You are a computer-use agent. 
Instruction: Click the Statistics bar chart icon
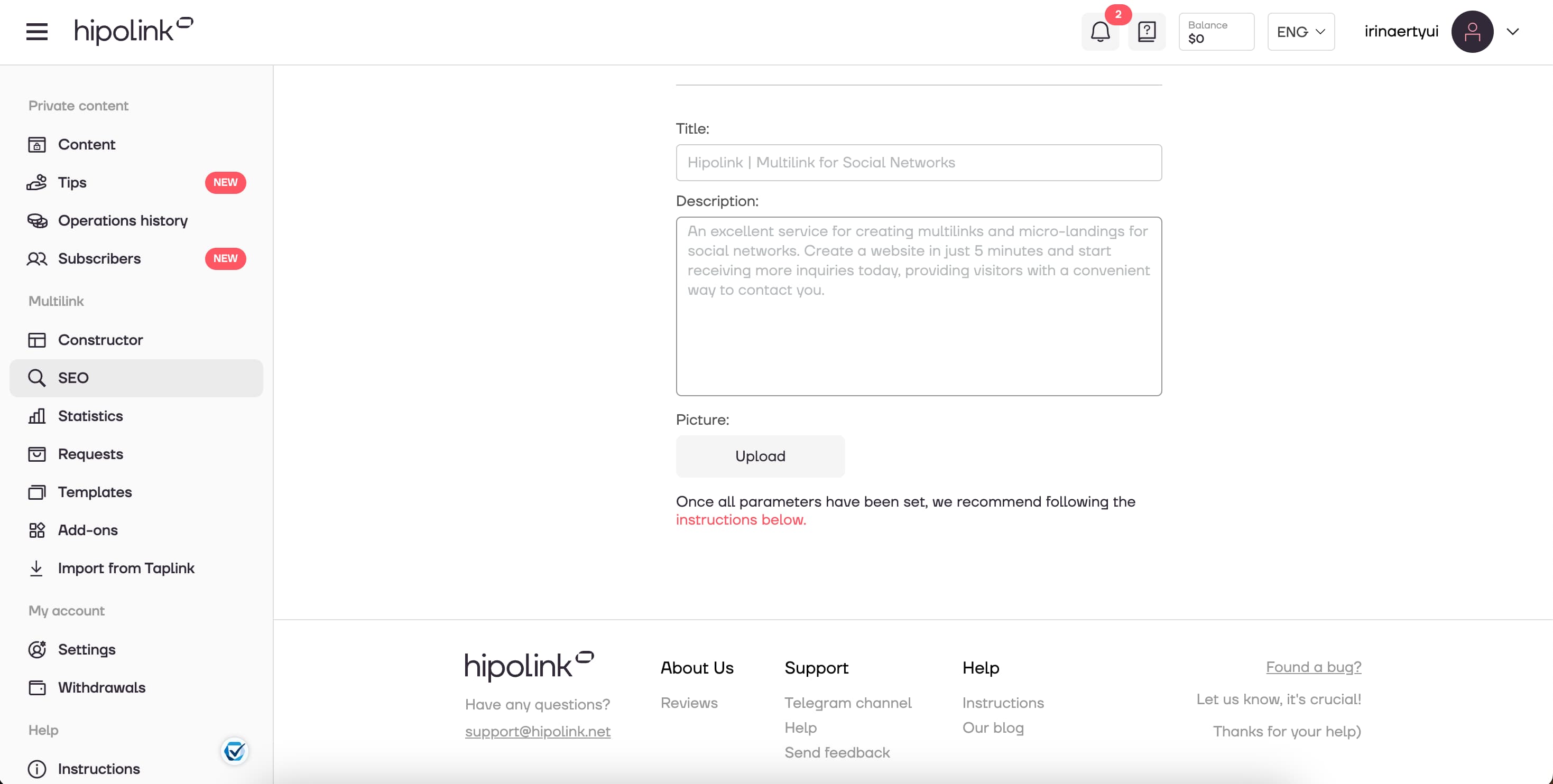pos(37,416)
